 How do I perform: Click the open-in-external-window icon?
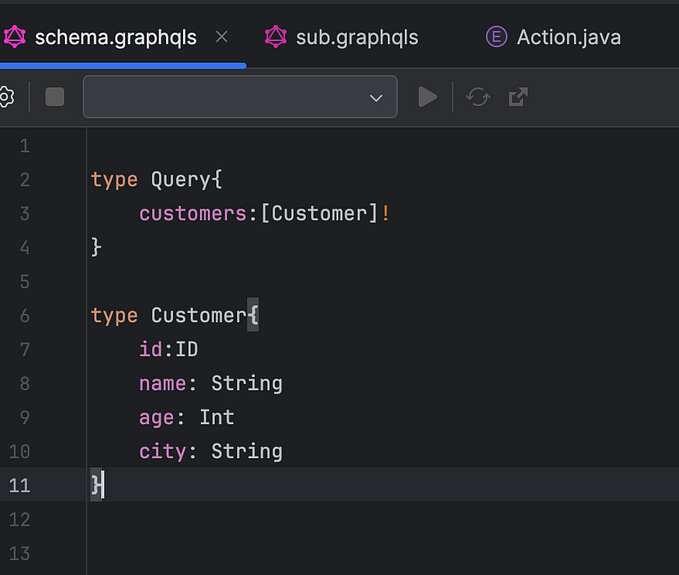coord(518,97)
